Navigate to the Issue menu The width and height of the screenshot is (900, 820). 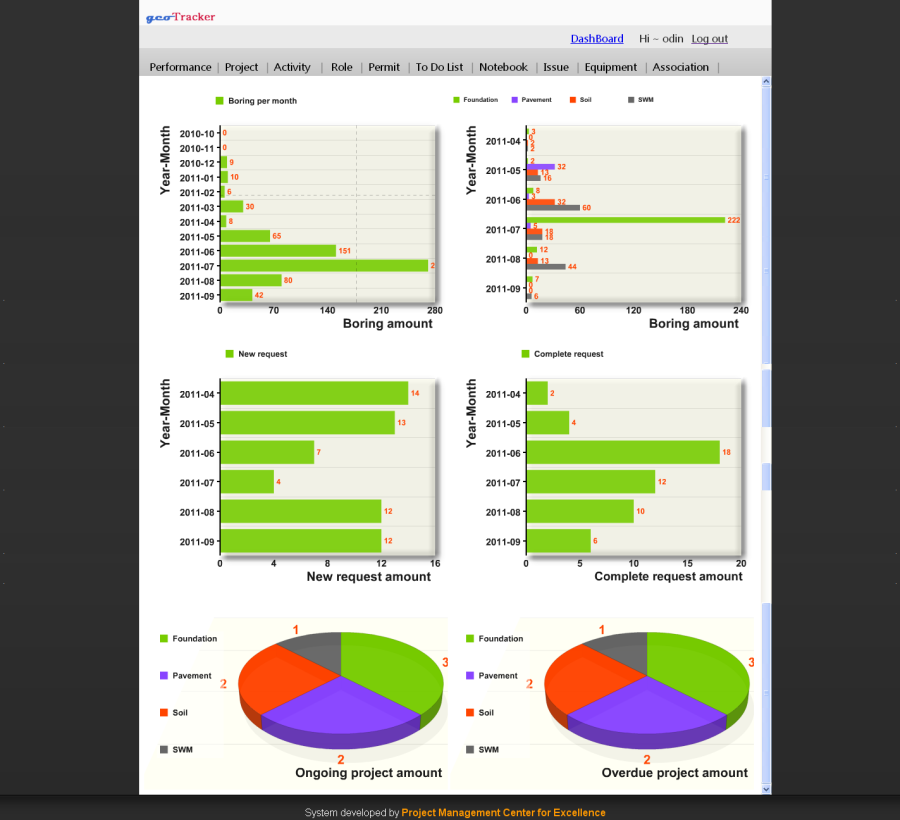click(x=556, y=67)
